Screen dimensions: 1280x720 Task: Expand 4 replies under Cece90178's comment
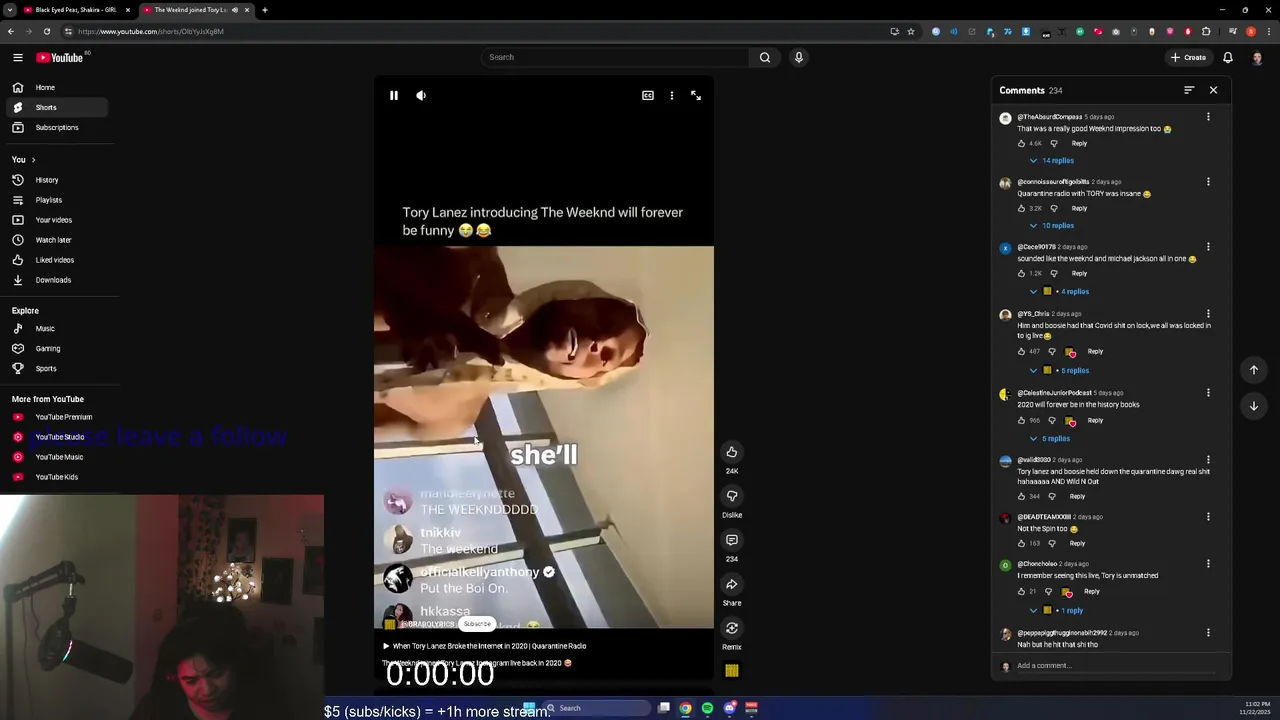[1060, 291]
